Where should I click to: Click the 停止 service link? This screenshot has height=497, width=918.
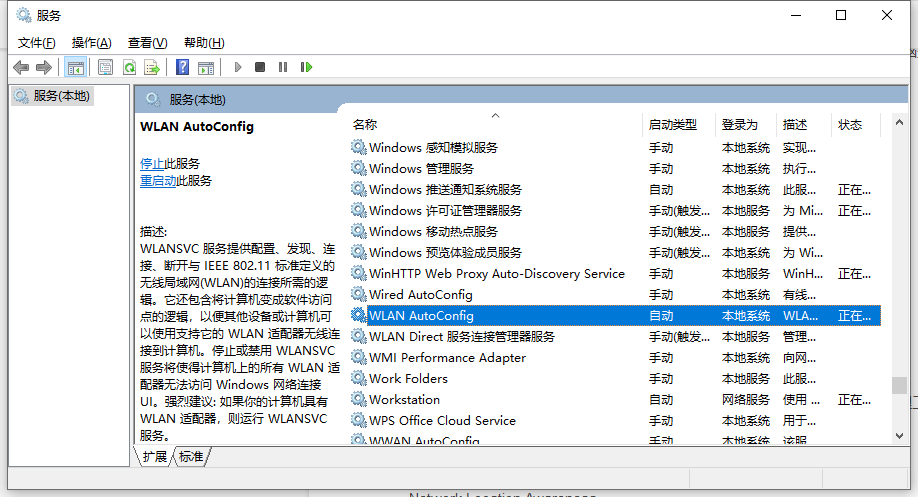pos(152,164)
